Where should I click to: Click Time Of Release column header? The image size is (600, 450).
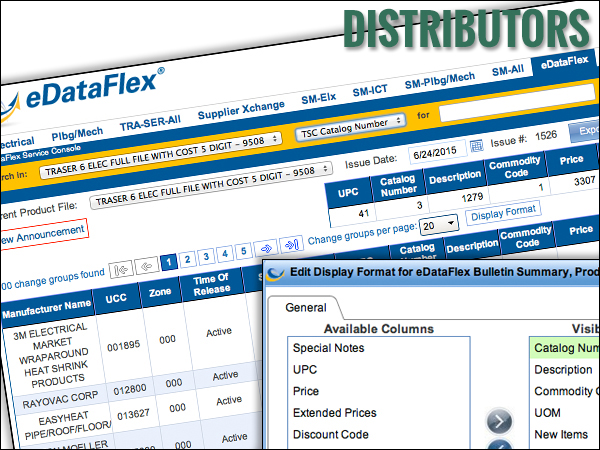tap(211, 284)
